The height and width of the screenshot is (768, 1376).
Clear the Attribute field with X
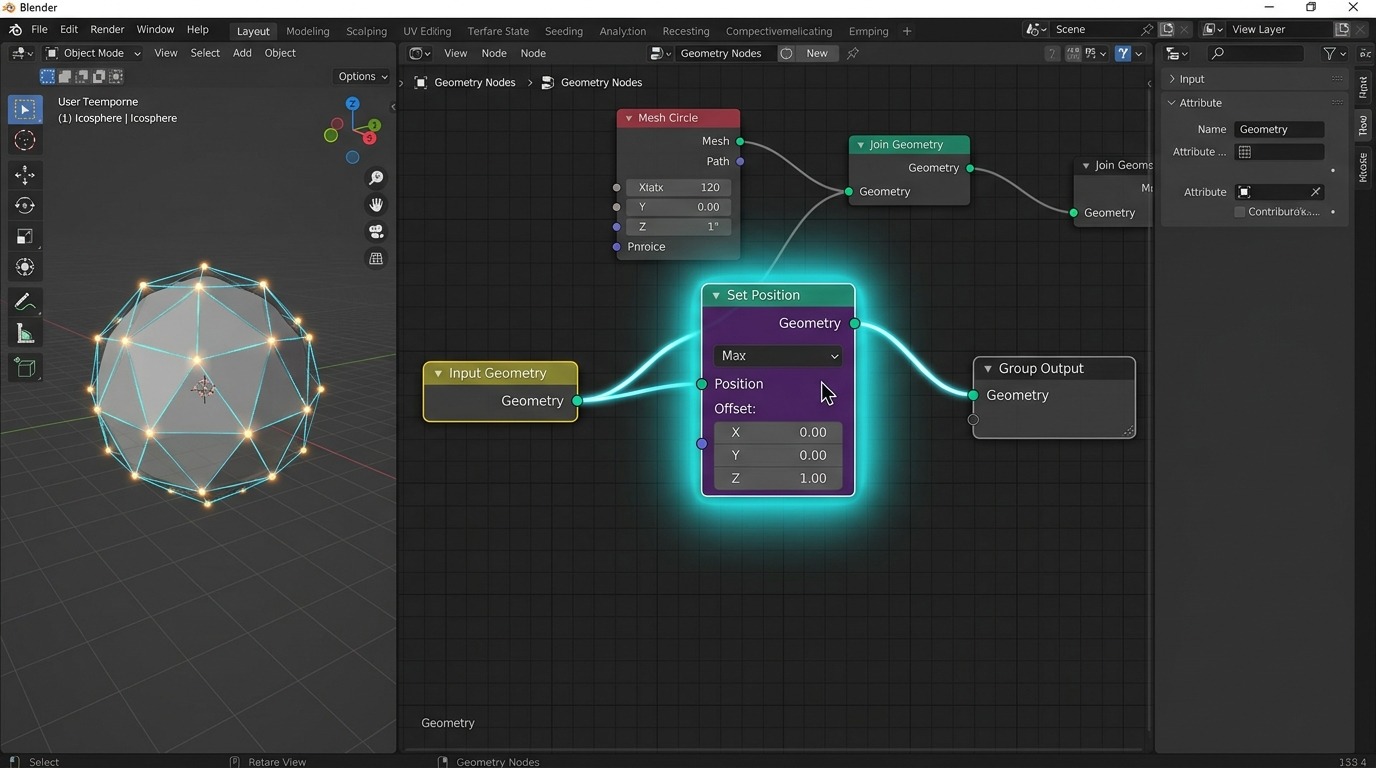1315,192
